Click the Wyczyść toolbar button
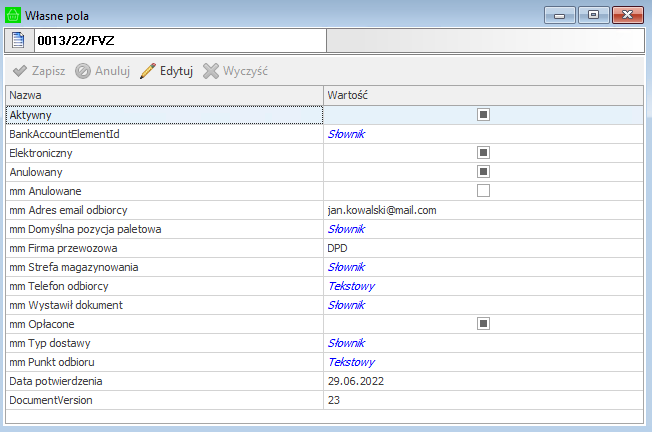This screenshot has height=432, width=652. [x=235, y=72]
